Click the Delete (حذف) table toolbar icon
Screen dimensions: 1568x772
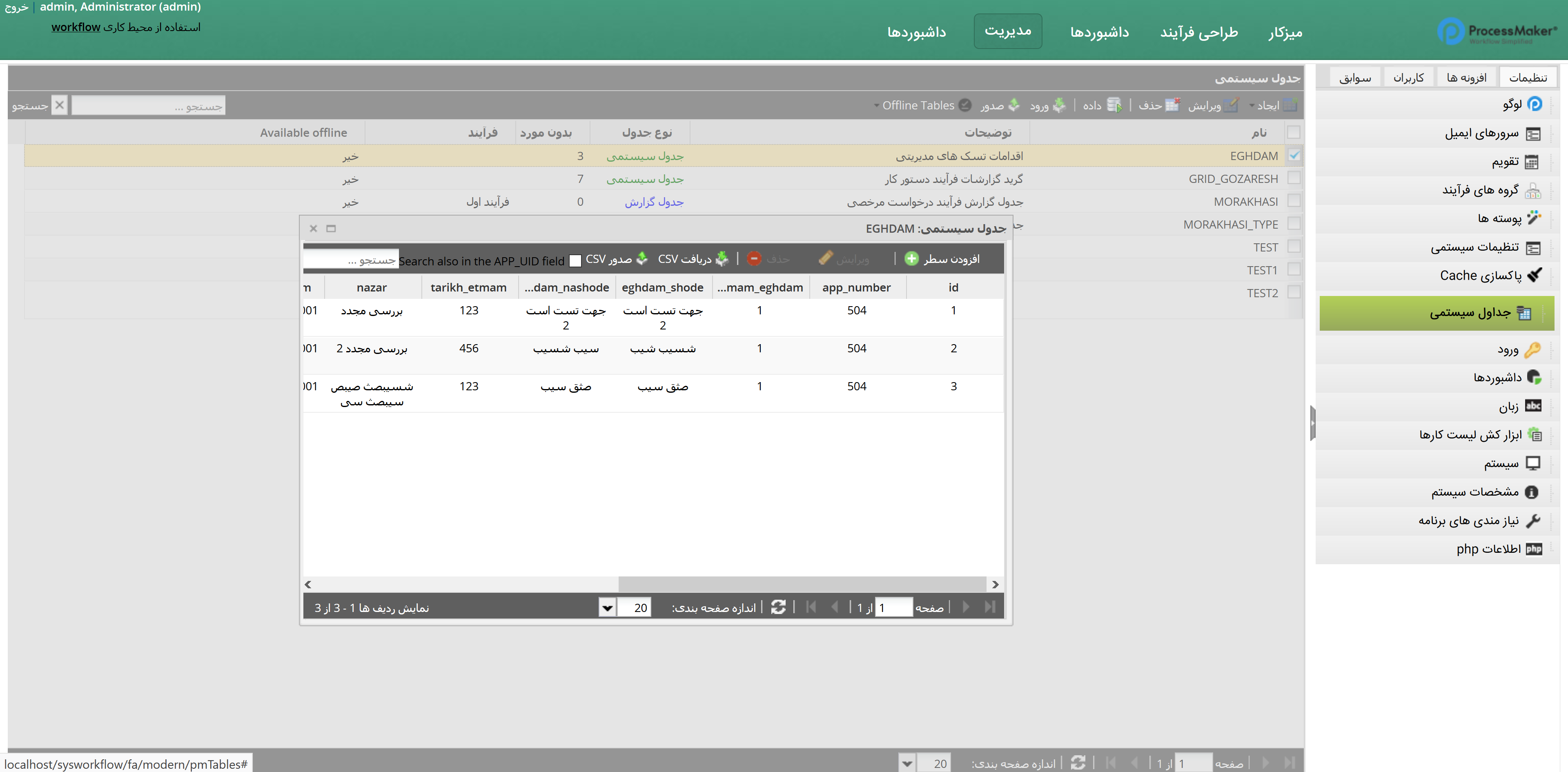[1172, 105]
